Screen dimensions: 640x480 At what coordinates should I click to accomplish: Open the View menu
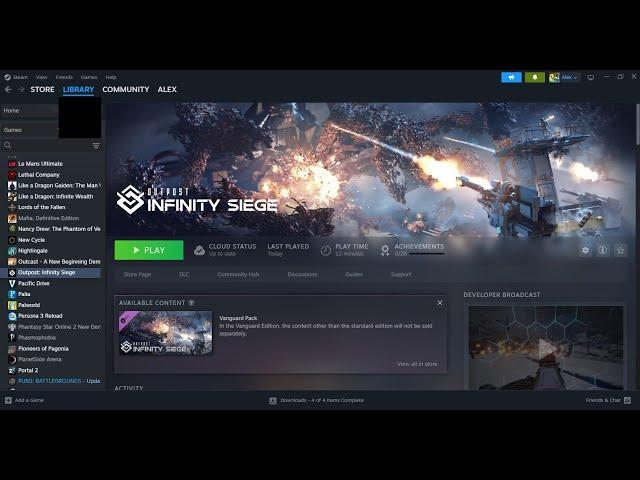[x=41, y=77]
